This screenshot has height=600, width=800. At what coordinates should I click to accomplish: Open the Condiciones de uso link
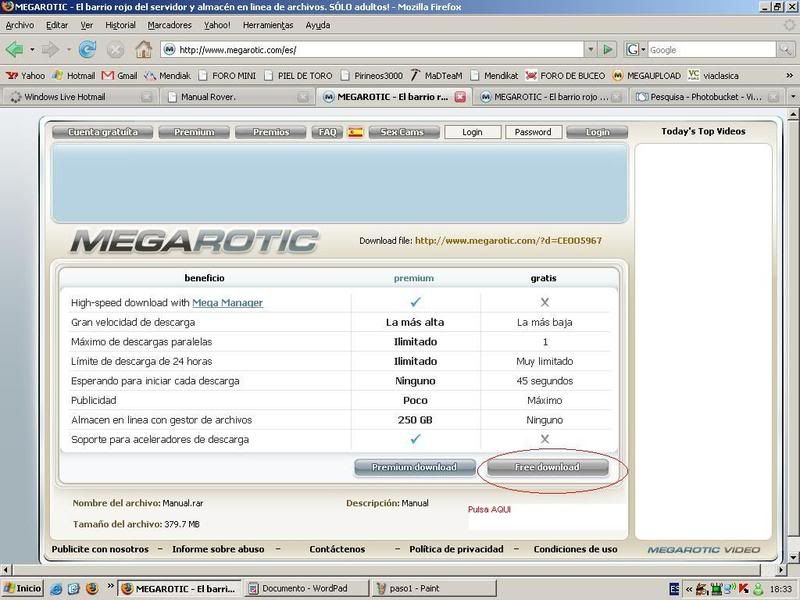click(575, 549)
